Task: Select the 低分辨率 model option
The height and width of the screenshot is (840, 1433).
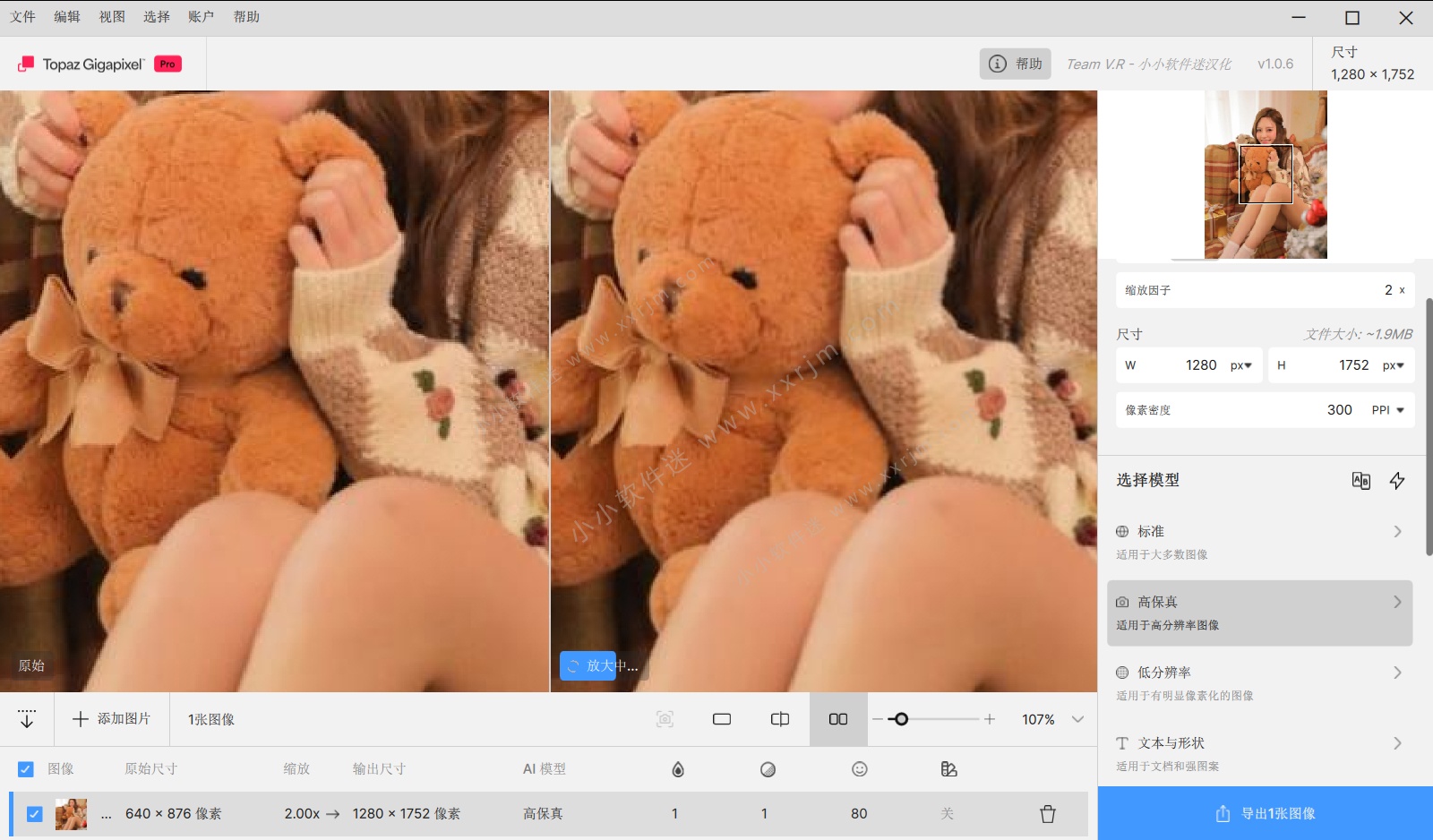Action: tap(1164, 672)
